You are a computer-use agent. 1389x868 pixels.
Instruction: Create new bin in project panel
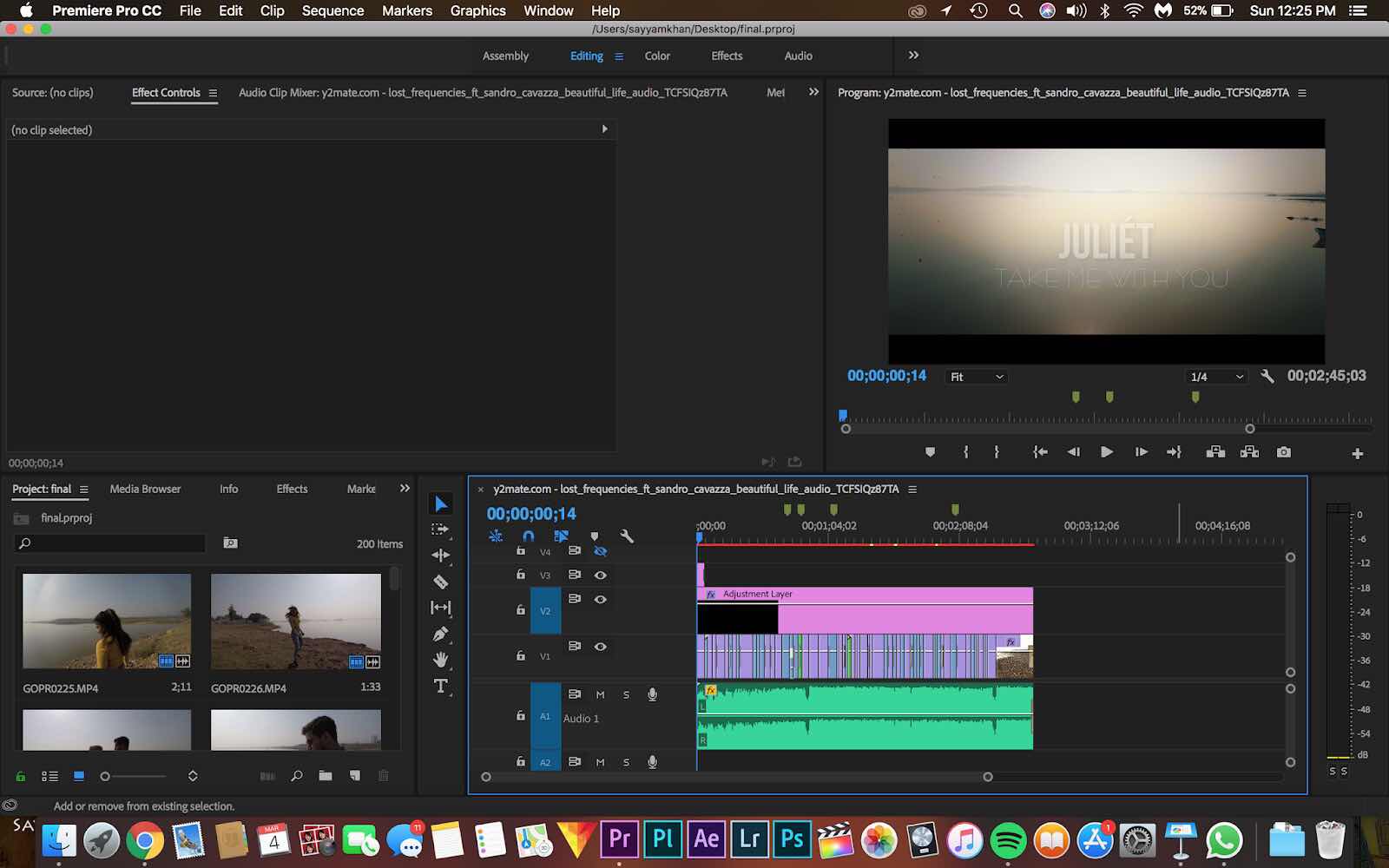326,776
